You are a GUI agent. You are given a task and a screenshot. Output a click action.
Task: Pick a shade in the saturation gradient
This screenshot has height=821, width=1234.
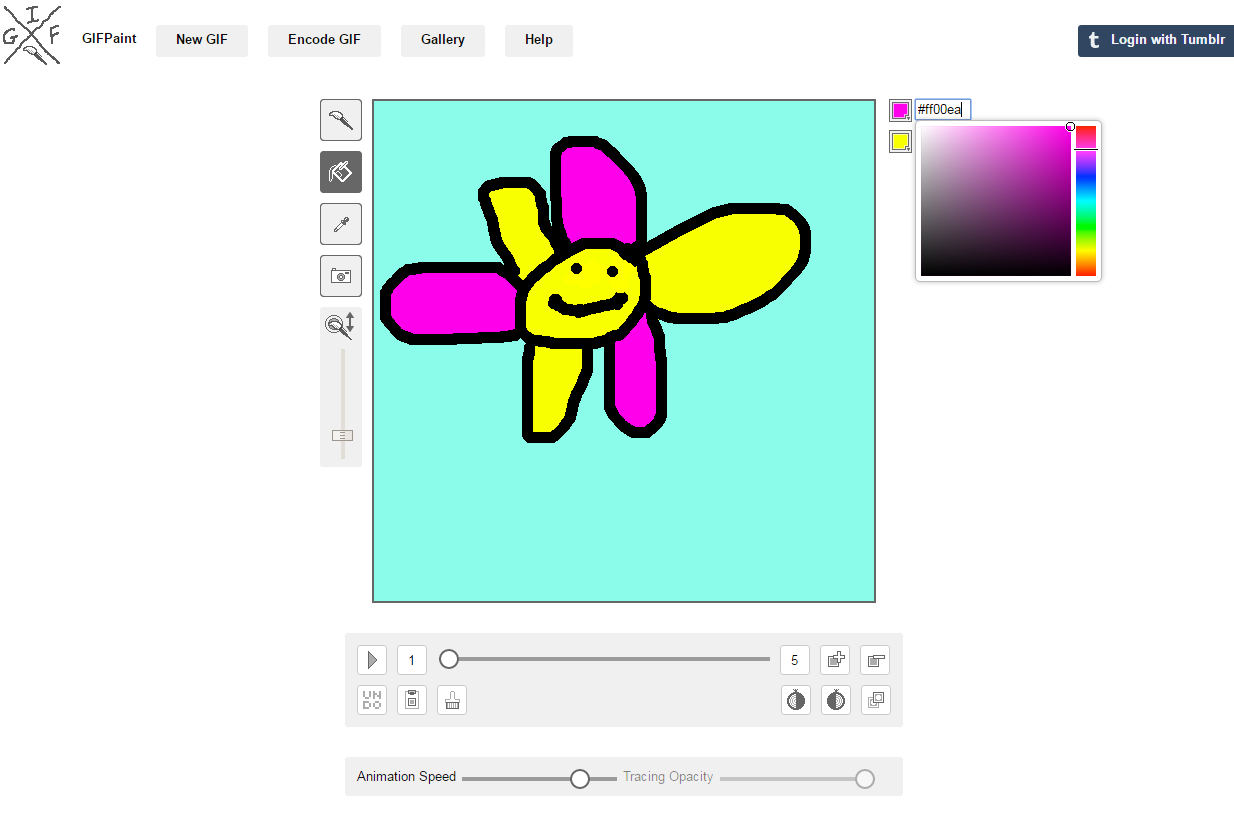(996, 201)
